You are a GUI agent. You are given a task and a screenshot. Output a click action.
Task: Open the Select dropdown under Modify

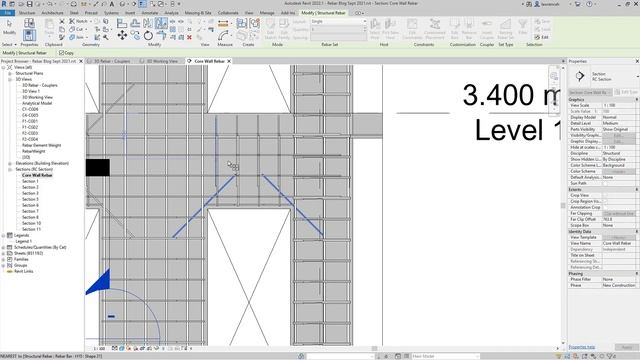tap(9, 44)
